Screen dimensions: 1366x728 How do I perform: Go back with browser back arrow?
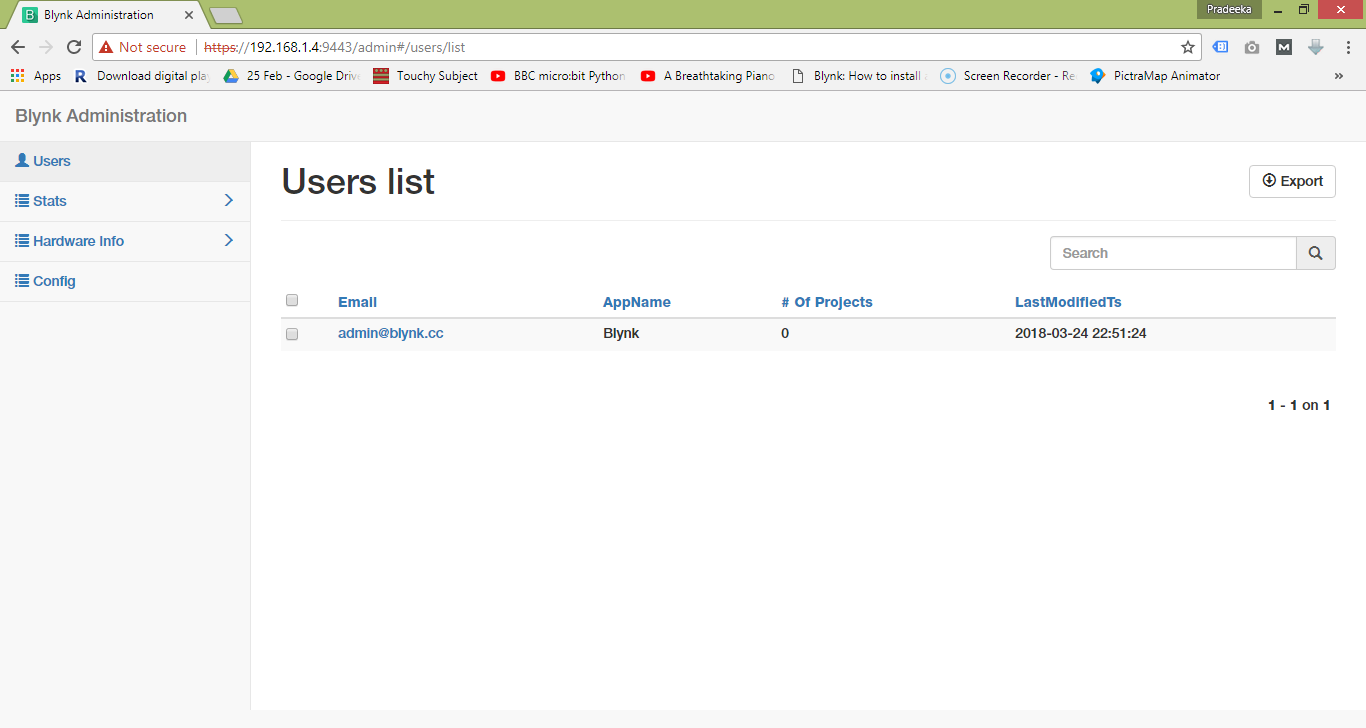click(18, 47)
